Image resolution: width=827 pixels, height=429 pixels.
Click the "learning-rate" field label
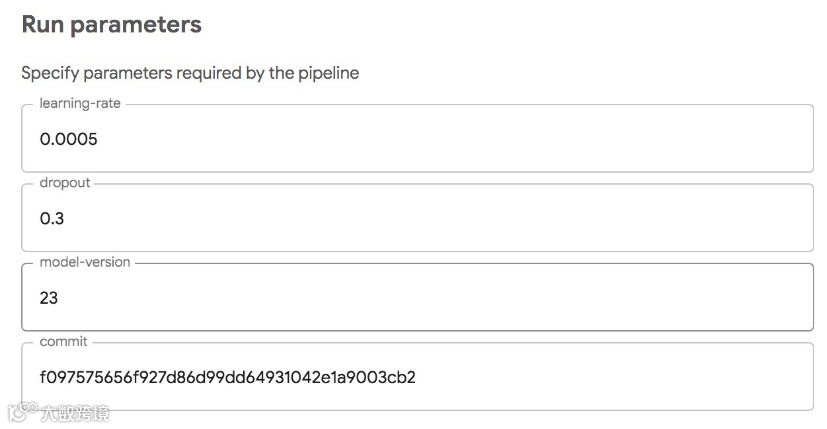tap(79, 103)
